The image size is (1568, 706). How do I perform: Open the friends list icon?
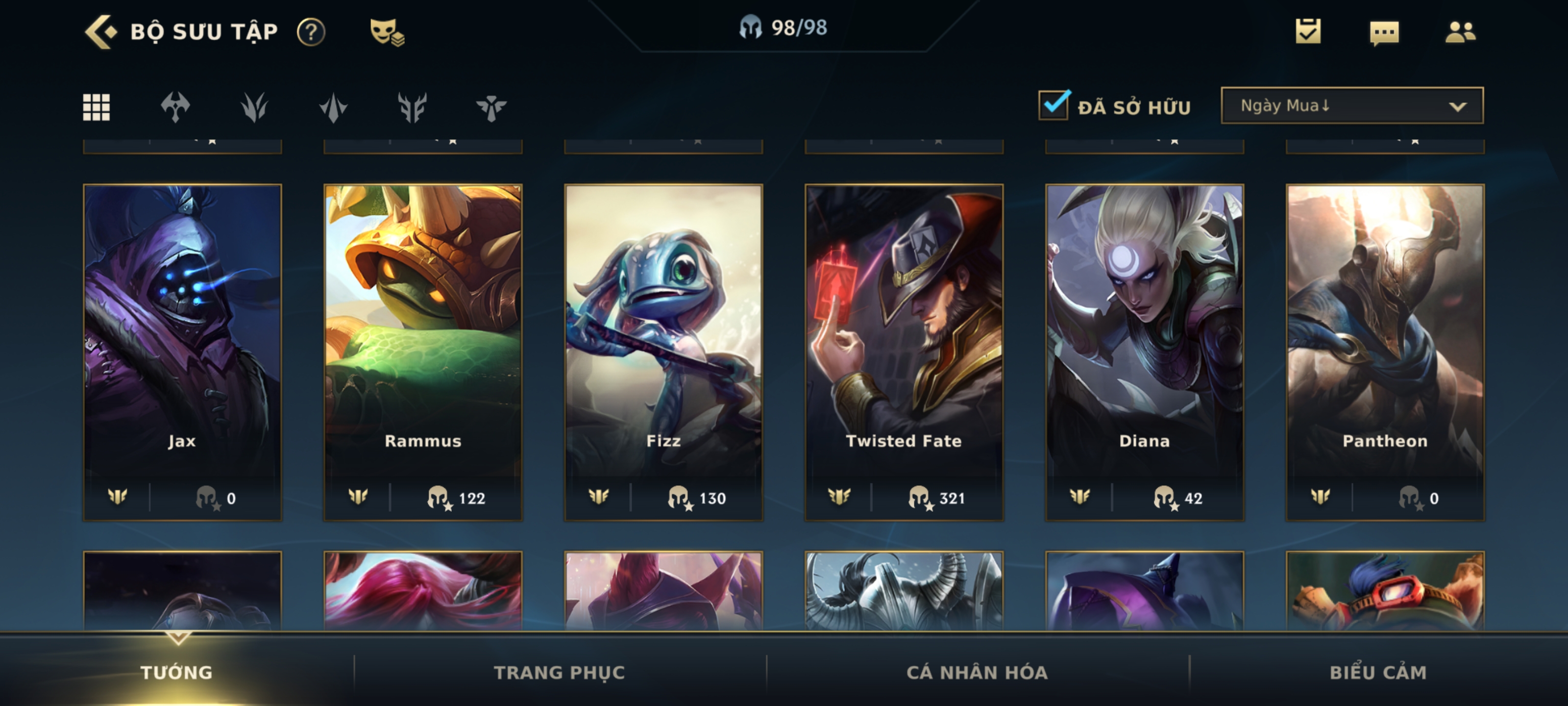pyautogui.click(x=1460, y=32)
